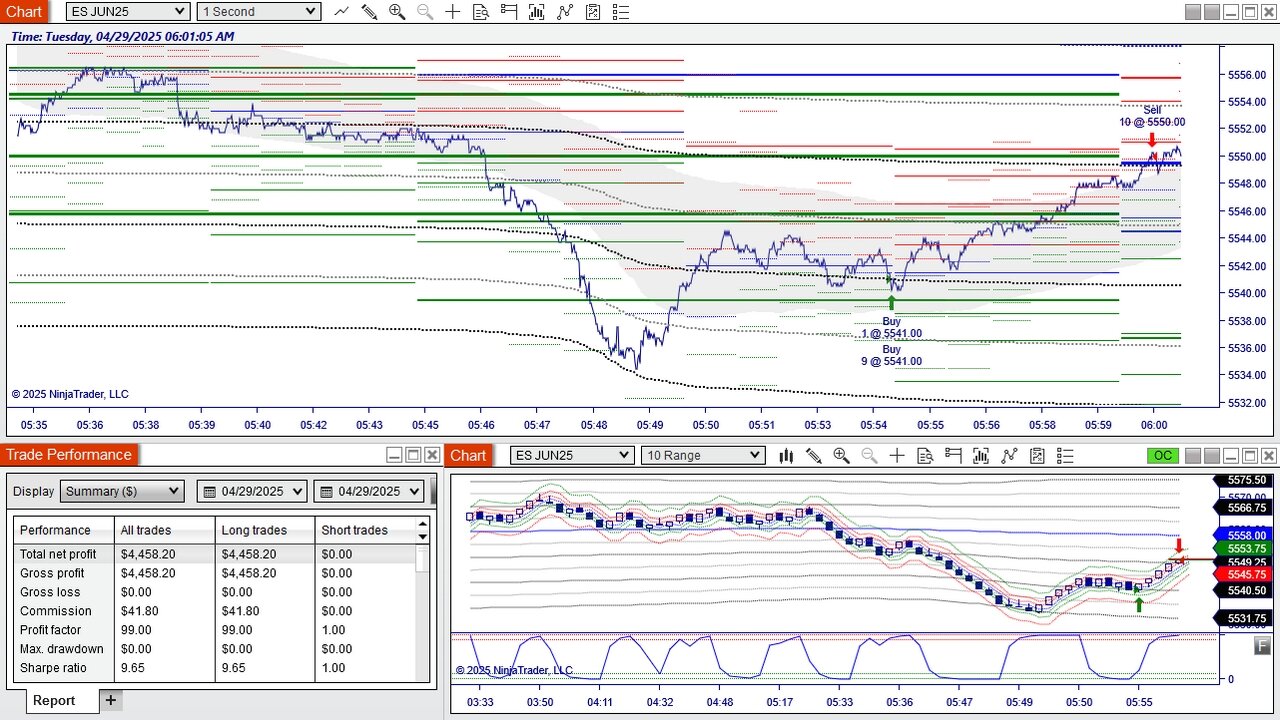Open drawing tools in the 10 Range chart

[x=813, y=456]
